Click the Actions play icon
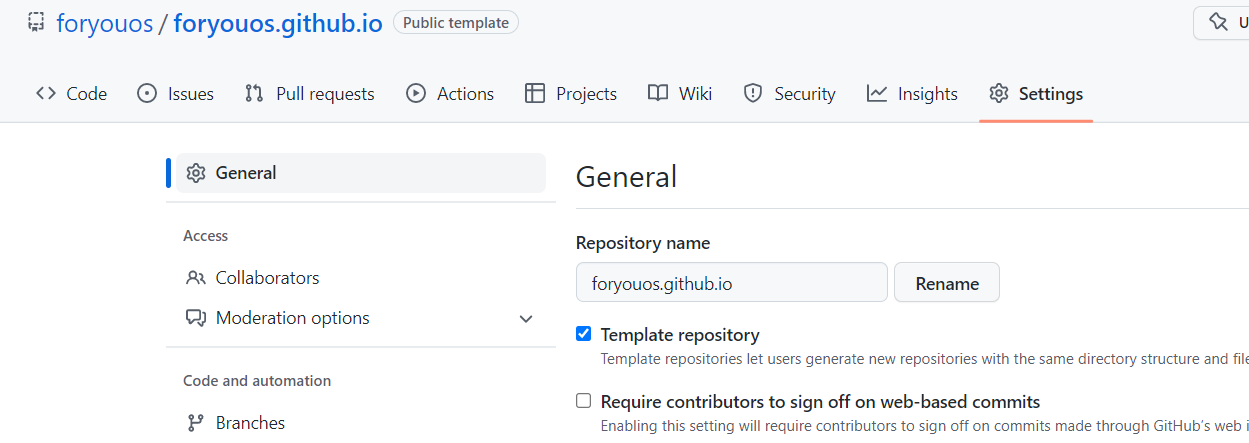This screenshot has height=443, width=1249. click(x=416, y=93)
